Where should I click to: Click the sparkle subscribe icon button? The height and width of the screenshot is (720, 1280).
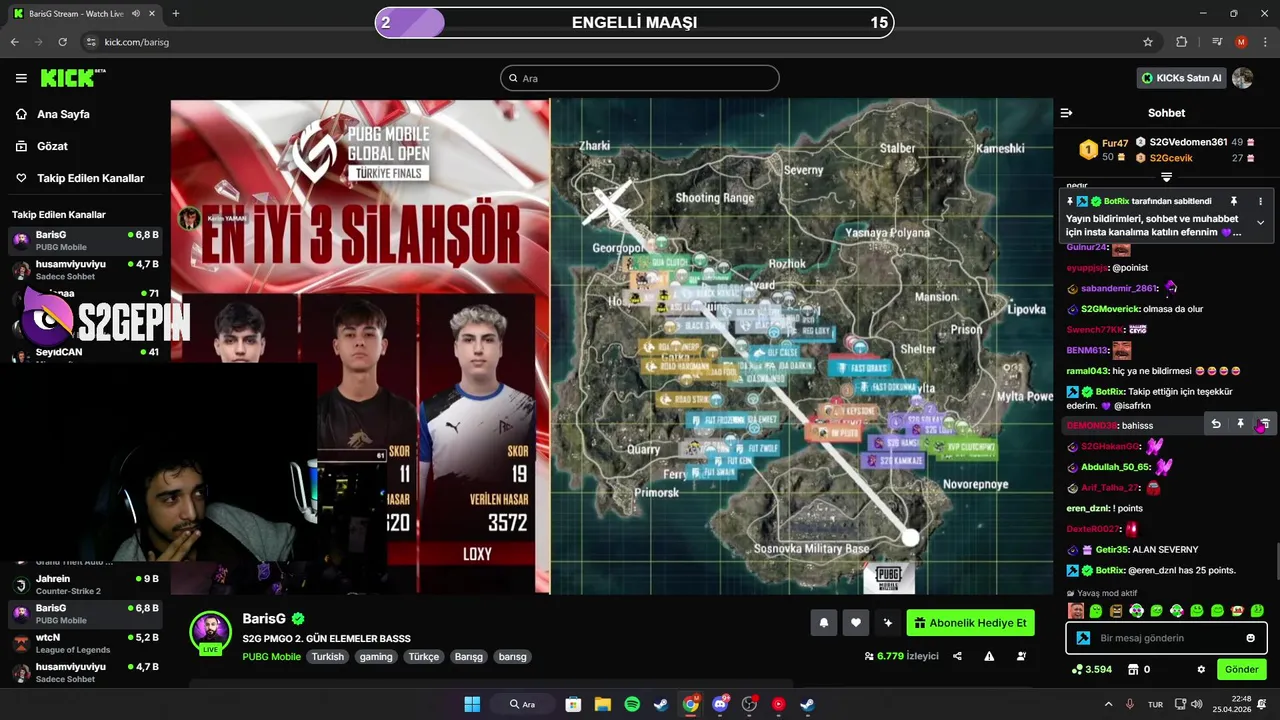pyautogui.click(x=888, y=623)
